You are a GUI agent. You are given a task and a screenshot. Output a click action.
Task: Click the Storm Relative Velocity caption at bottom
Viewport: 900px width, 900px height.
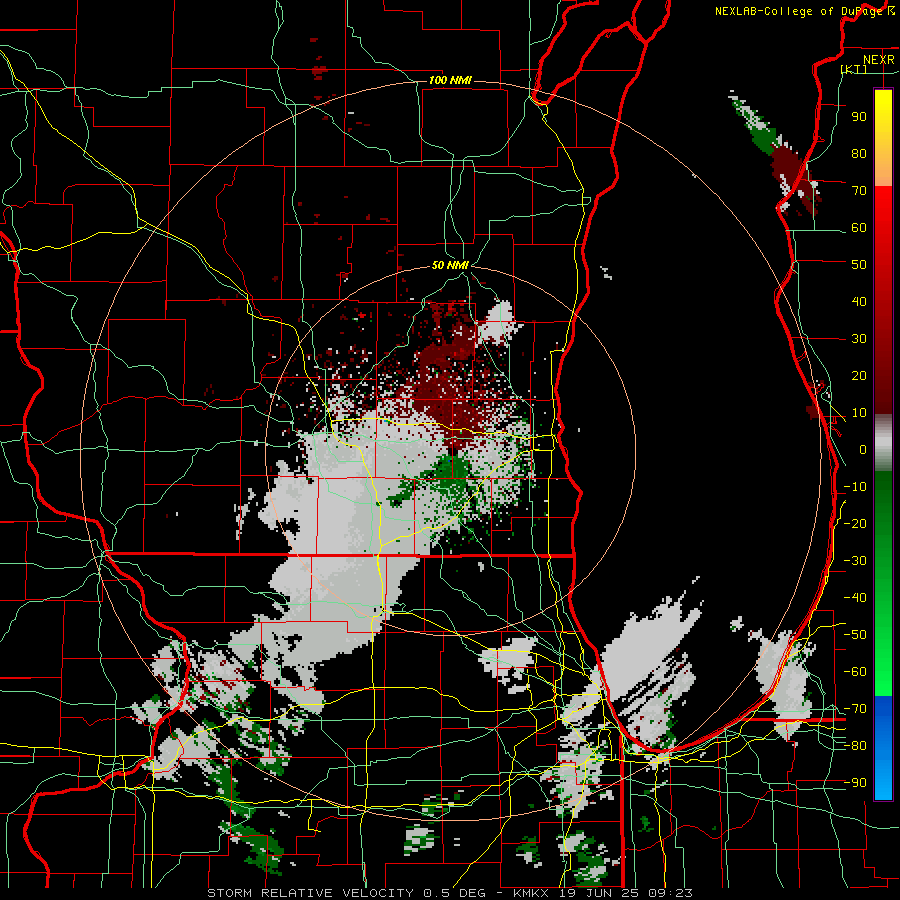(449, 893)
